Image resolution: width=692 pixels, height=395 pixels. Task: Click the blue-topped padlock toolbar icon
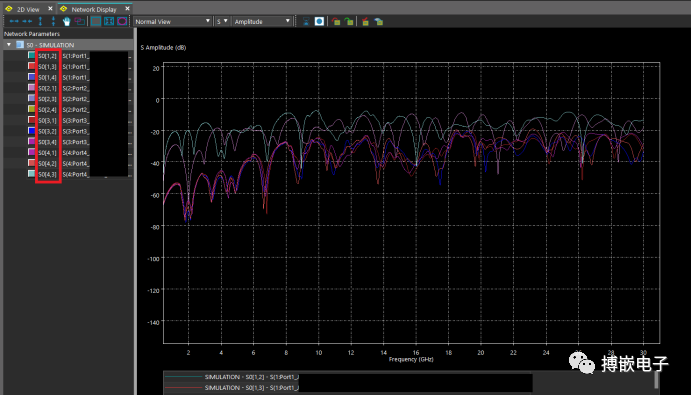click(x=378, y=21)
